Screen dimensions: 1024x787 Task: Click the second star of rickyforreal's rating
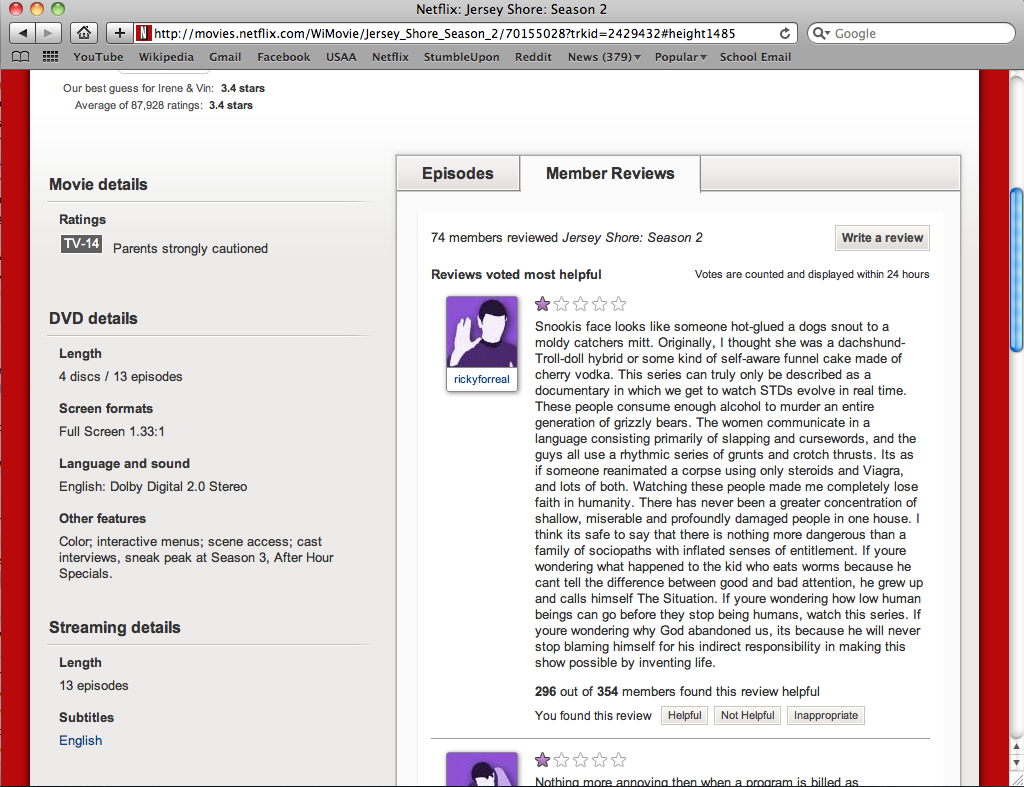click(561, 304)
